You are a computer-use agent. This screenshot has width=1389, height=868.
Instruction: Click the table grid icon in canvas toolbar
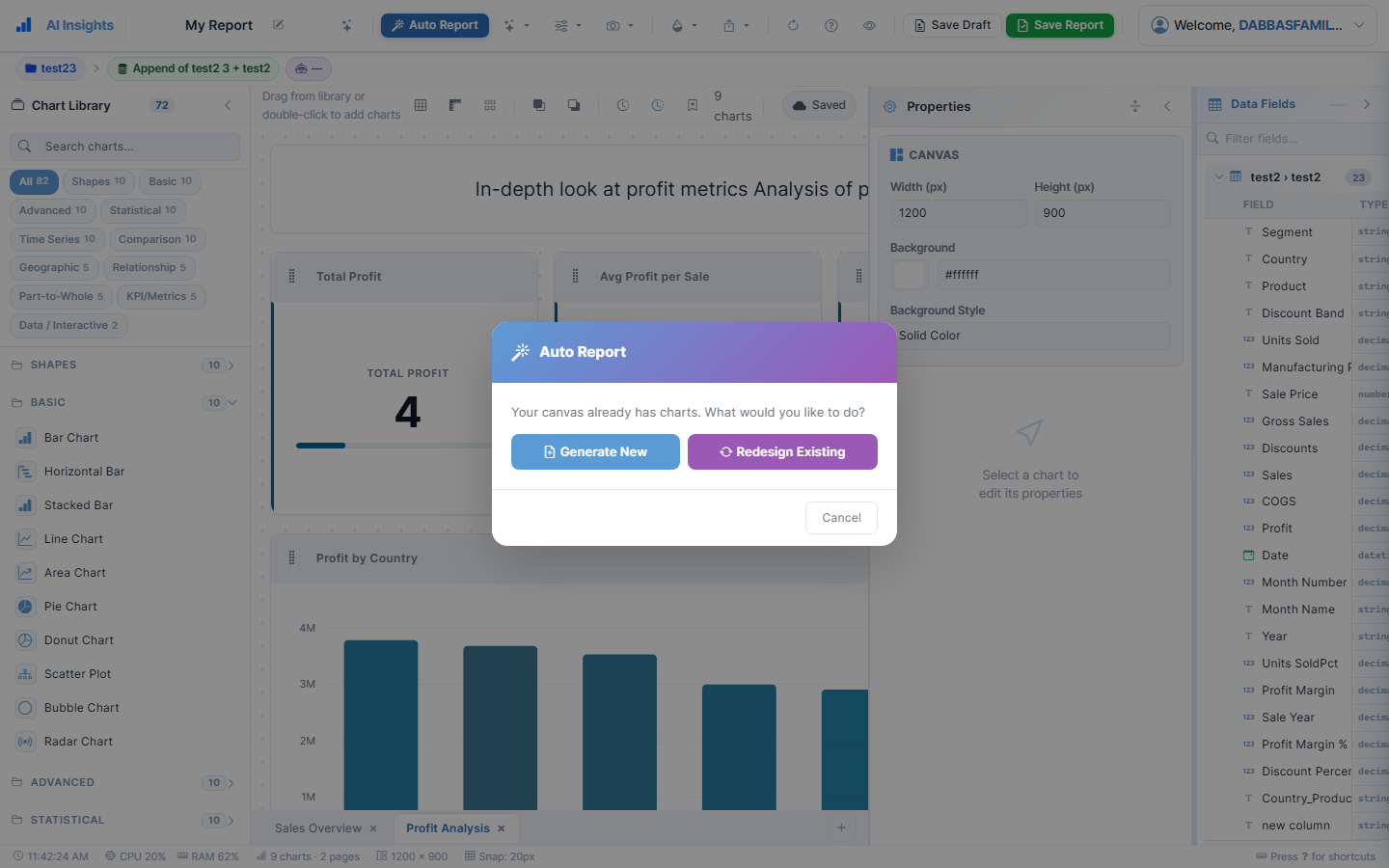421,105
